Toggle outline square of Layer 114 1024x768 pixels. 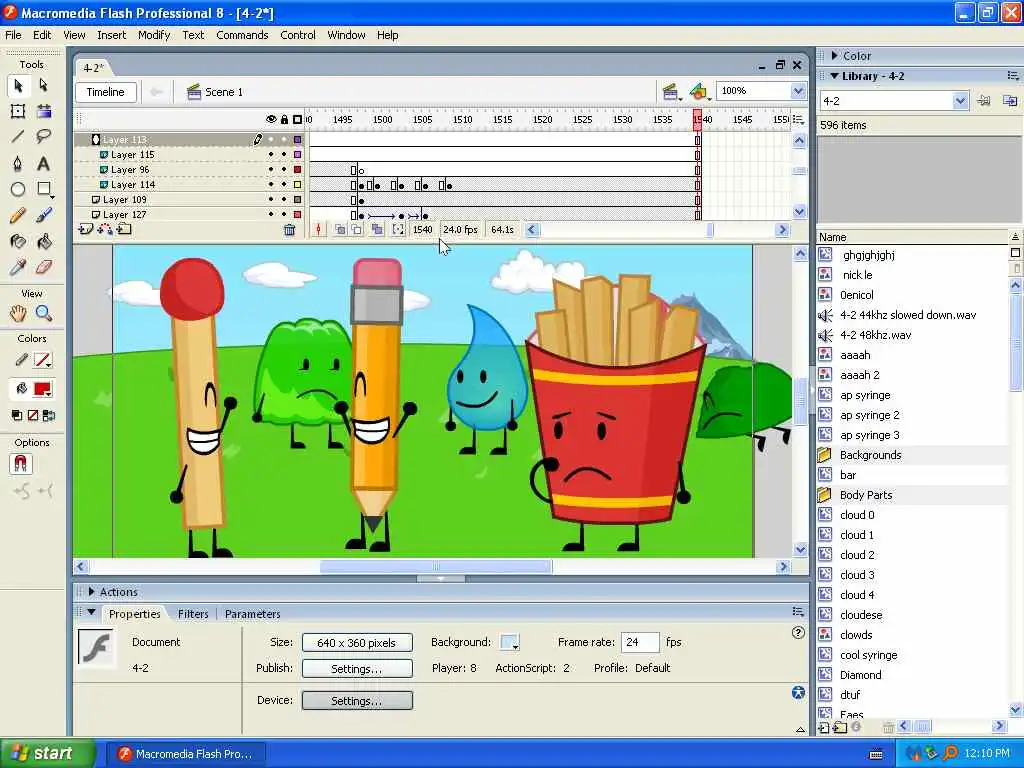pyautogui.click(x=297, y=185)
